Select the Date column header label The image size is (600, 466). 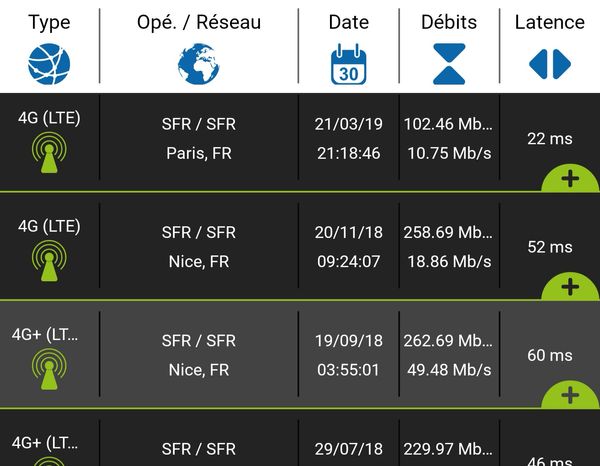pos(349,22)
